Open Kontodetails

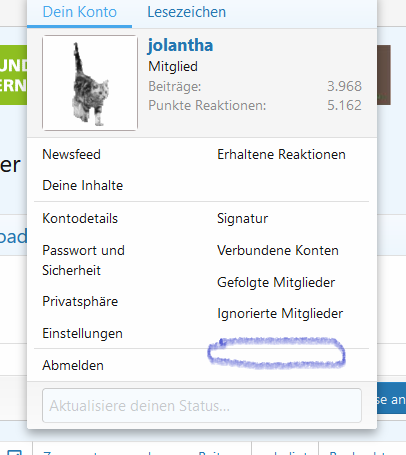(80, 219)
